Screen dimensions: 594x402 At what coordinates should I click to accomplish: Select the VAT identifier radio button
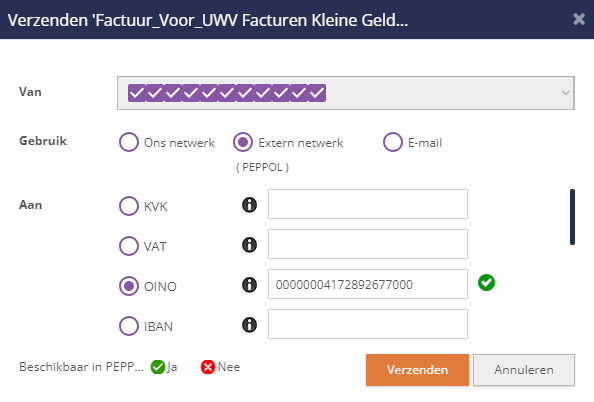pos(129,246)
